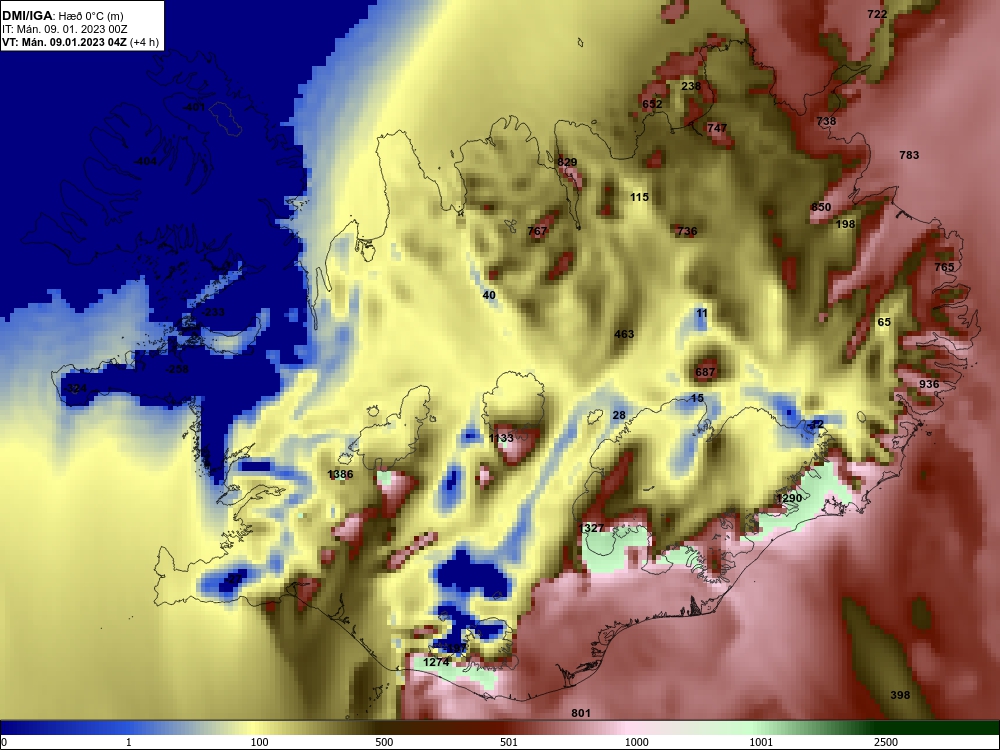
Task: Click the map value 15
Action: pos(697,398)
